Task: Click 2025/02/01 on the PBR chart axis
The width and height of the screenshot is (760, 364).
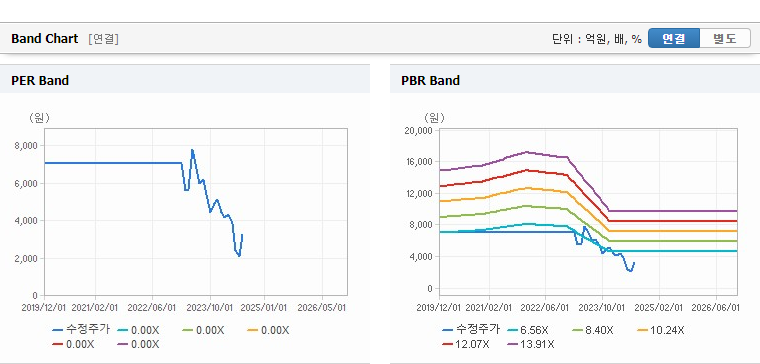Action: coord(659,307)
